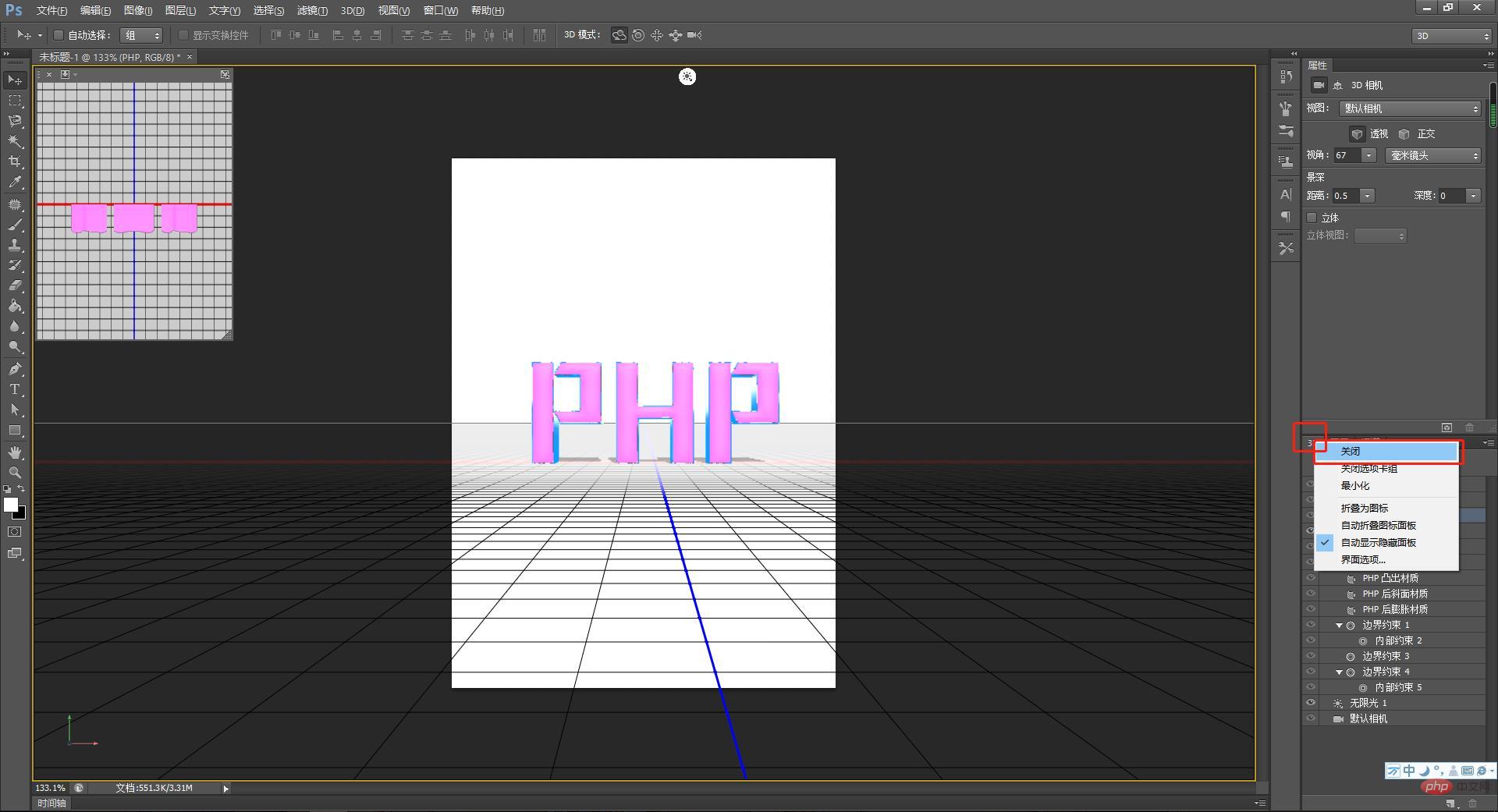Viewport: 1498px width, 812px height.
Task: Select the Pen tool
Action: tap(15, 369)
